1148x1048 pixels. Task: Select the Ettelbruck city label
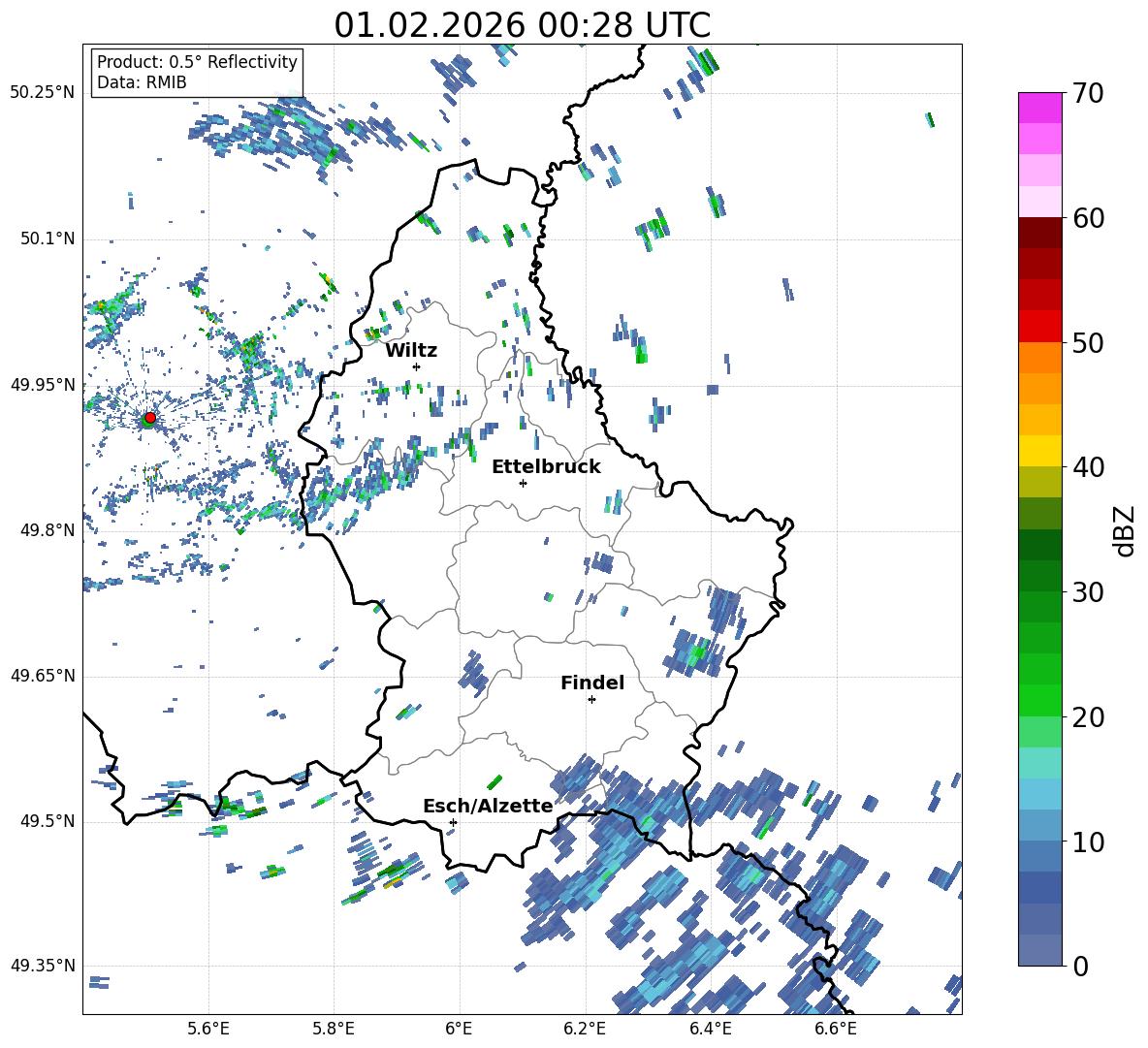coord(546,466)
